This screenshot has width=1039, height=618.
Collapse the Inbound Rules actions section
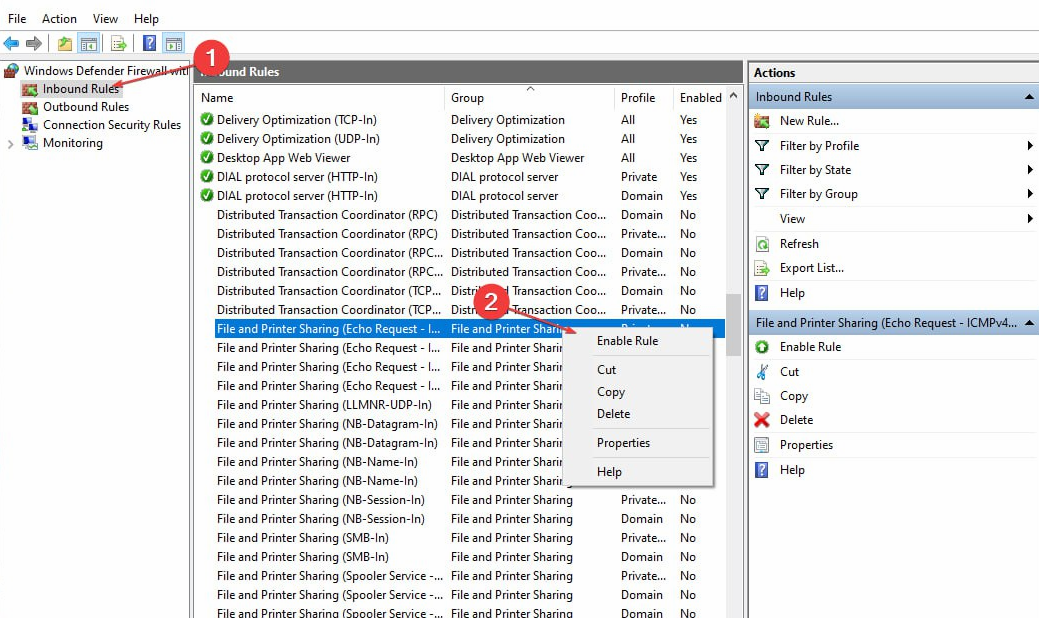coord(1029,97)
